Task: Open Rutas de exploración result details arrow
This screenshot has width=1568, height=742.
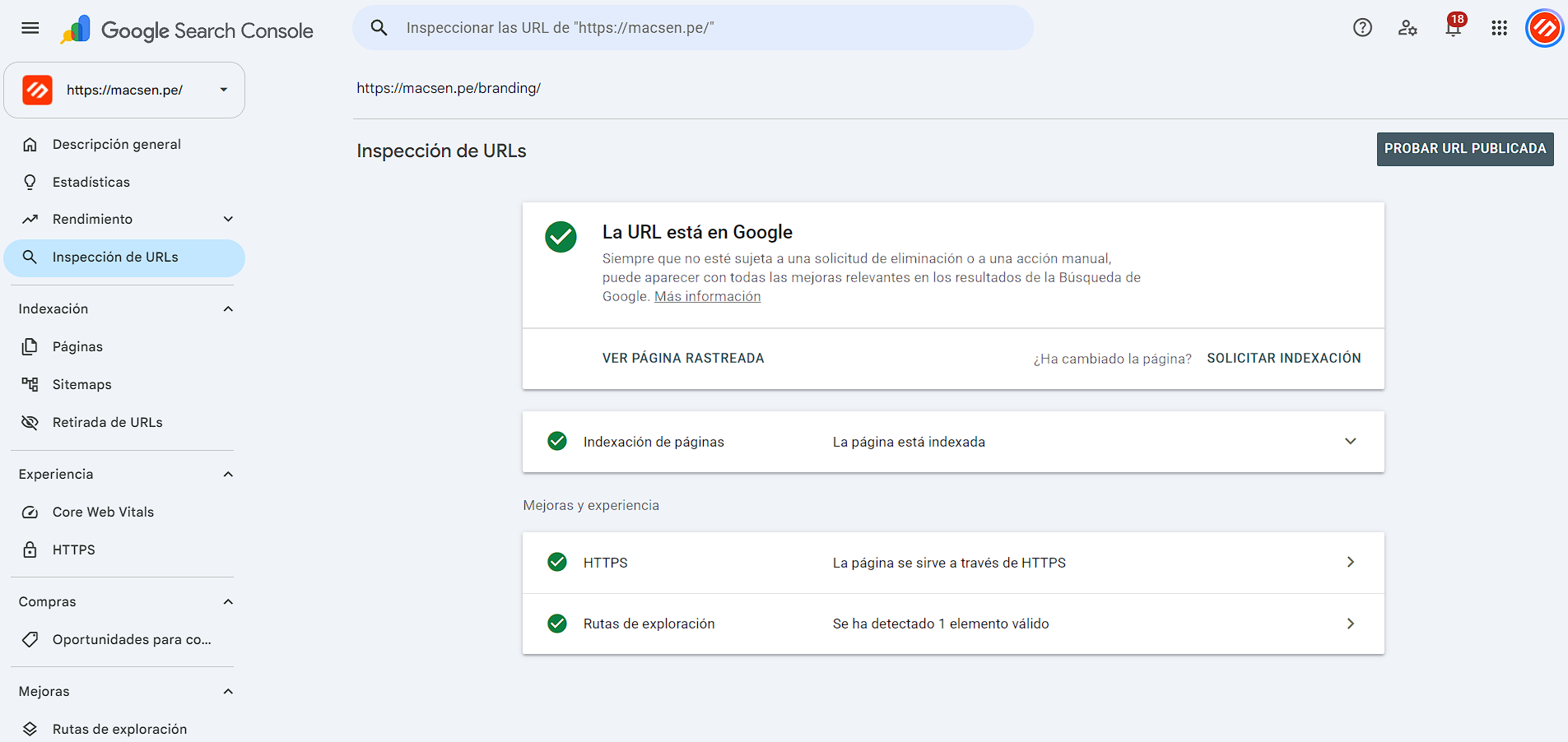Action: point(1350,623)
